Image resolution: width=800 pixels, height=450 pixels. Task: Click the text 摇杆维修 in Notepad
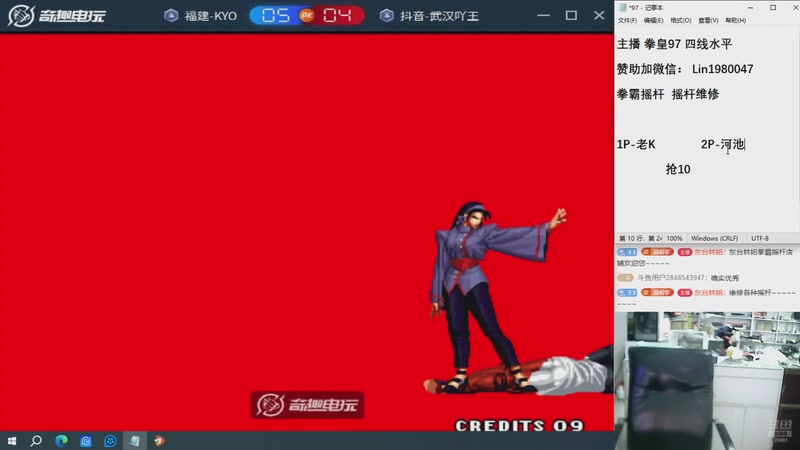click(695, 94)
